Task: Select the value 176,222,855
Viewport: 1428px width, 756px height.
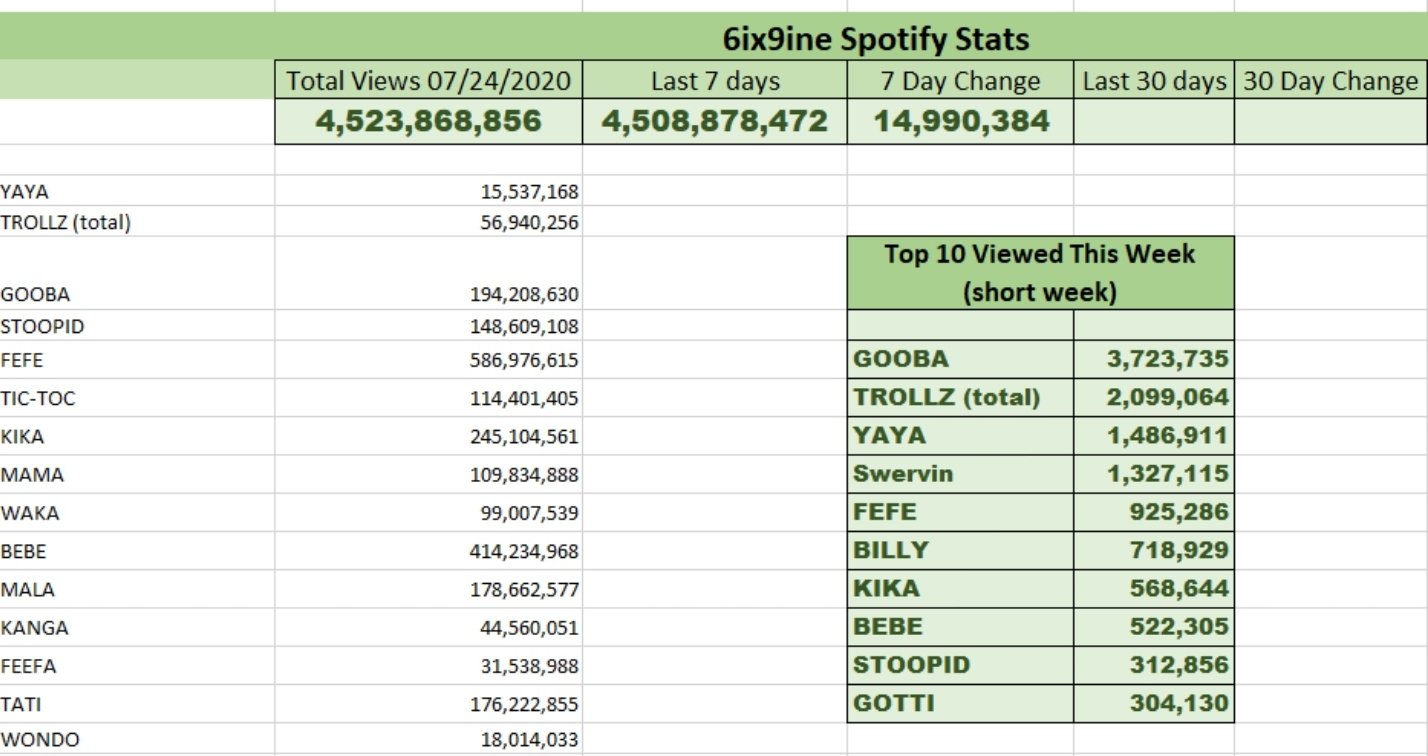Action: (x=524, y=704)
